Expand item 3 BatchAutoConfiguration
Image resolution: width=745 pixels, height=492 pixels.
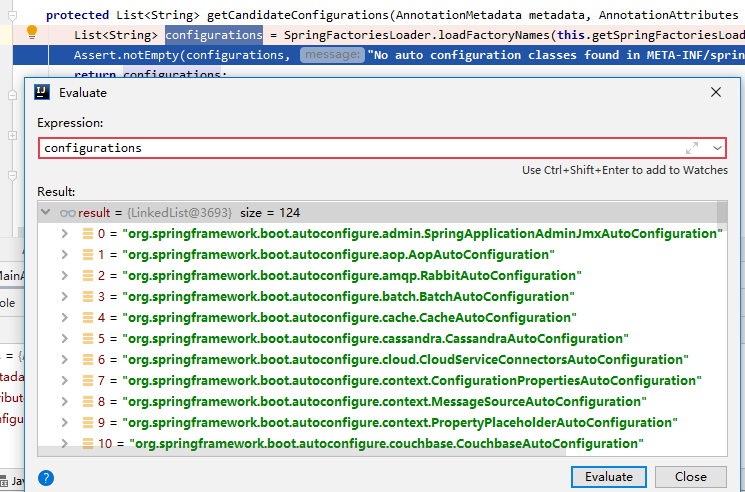point(65,296)
